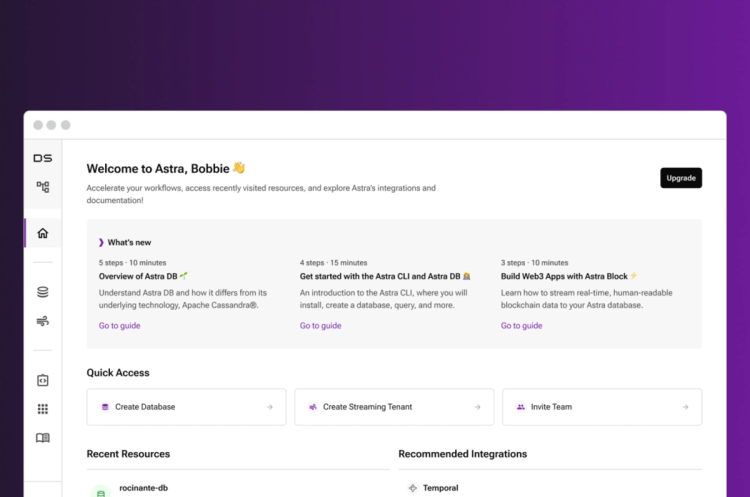
Task: Open documentation book icon in sidebar
Action: click(x=43, y=438)
